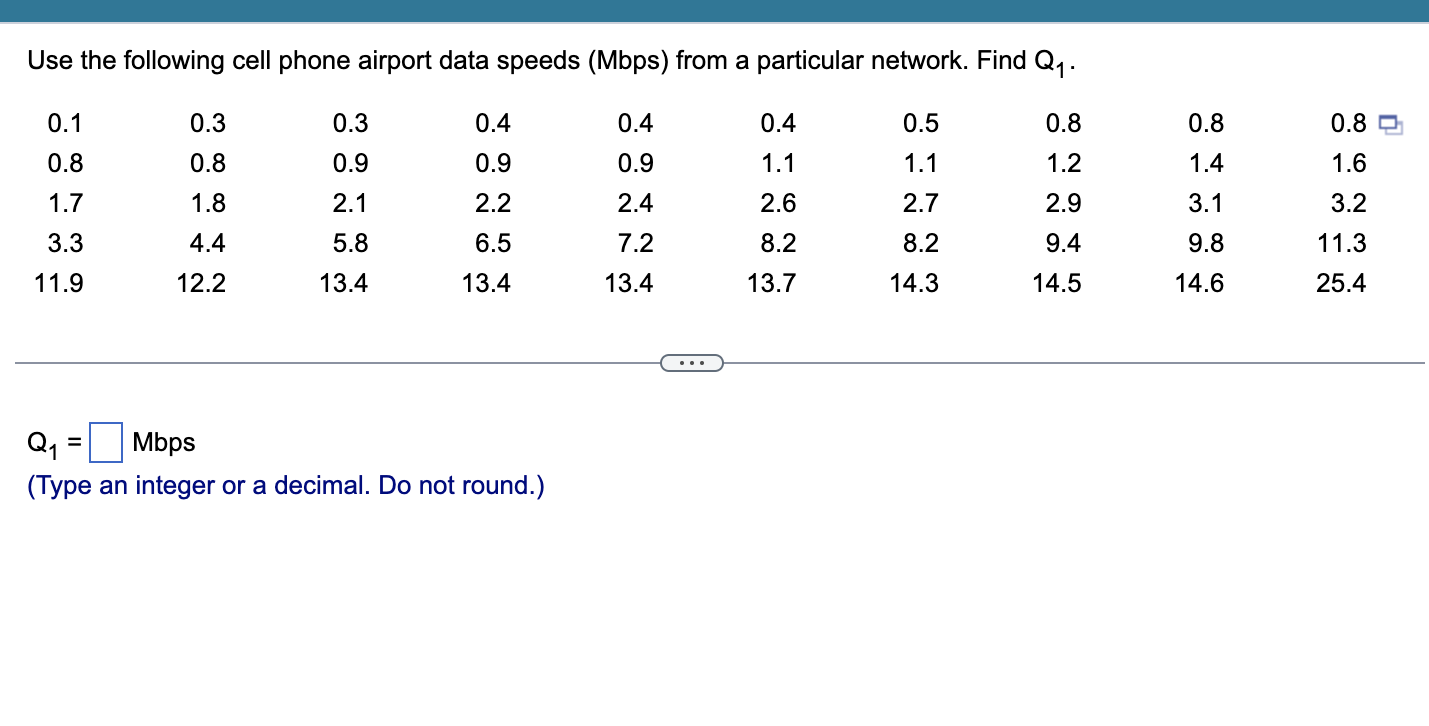The height and width of the screenshot is (726, 1429).
Task: Click the Mbps label after the answer box
Action: (x=164, y=441)
